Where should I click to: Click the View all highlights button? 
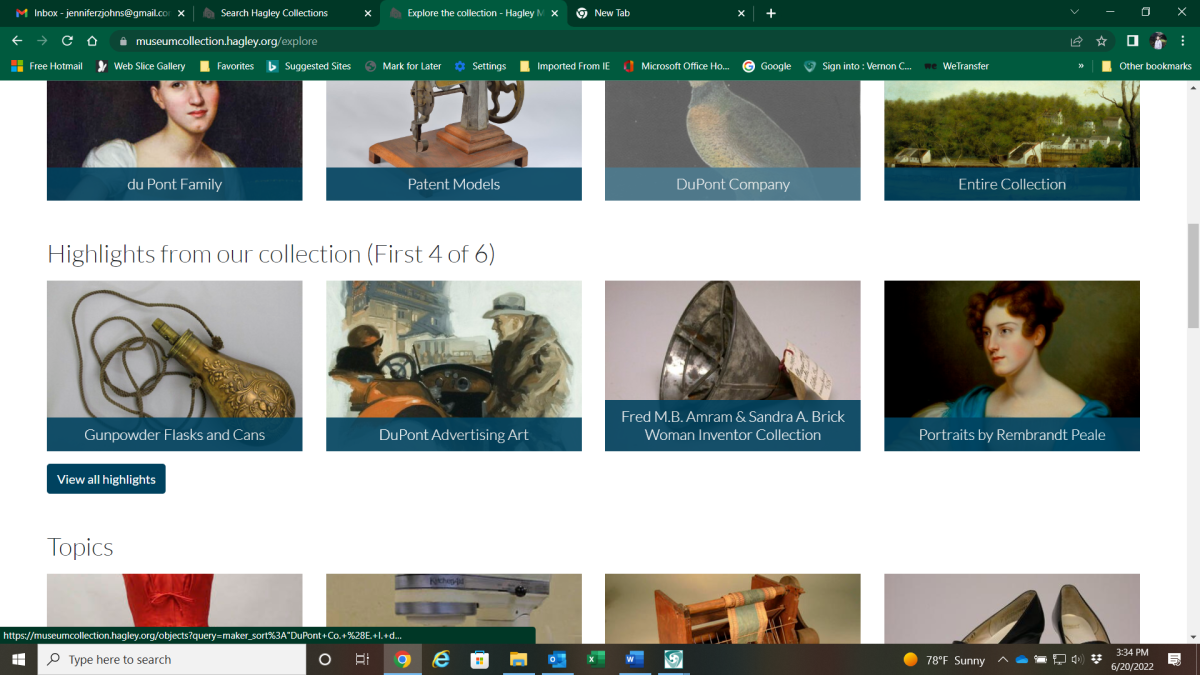click(106, 479)
